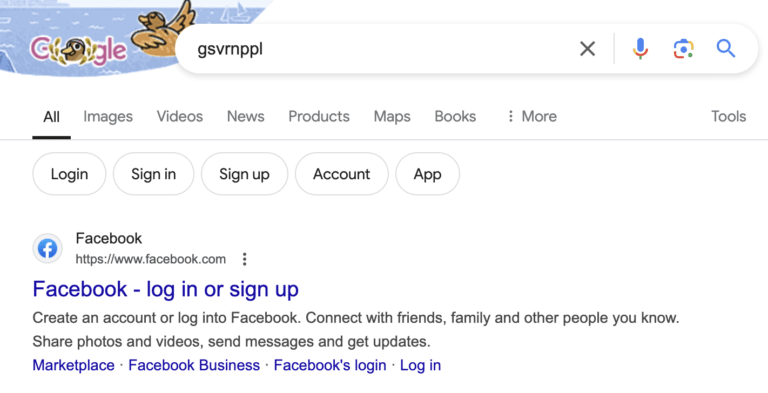The image size is (768, 393).
Task: Open the Facebook Business sitelink
Action: click(194, 365)
